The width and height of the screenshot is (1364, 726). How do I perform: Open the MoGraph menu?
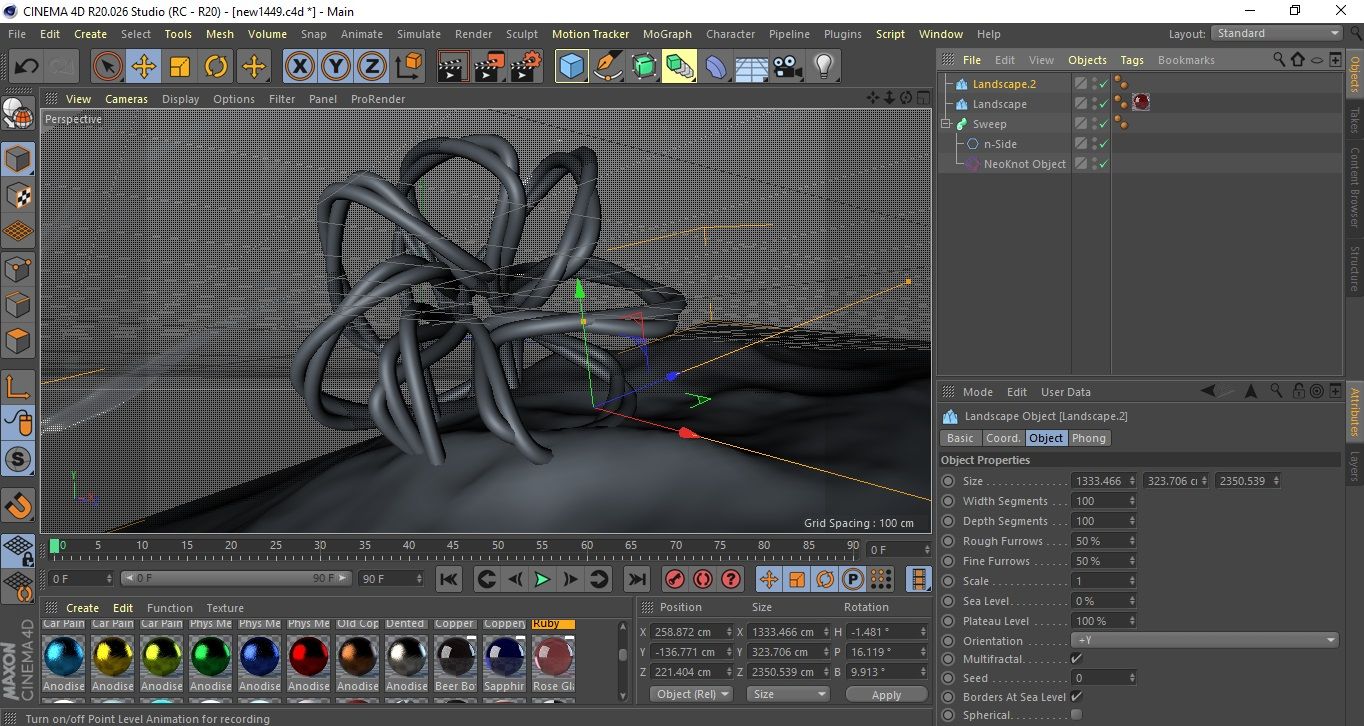tap(667, 34)
